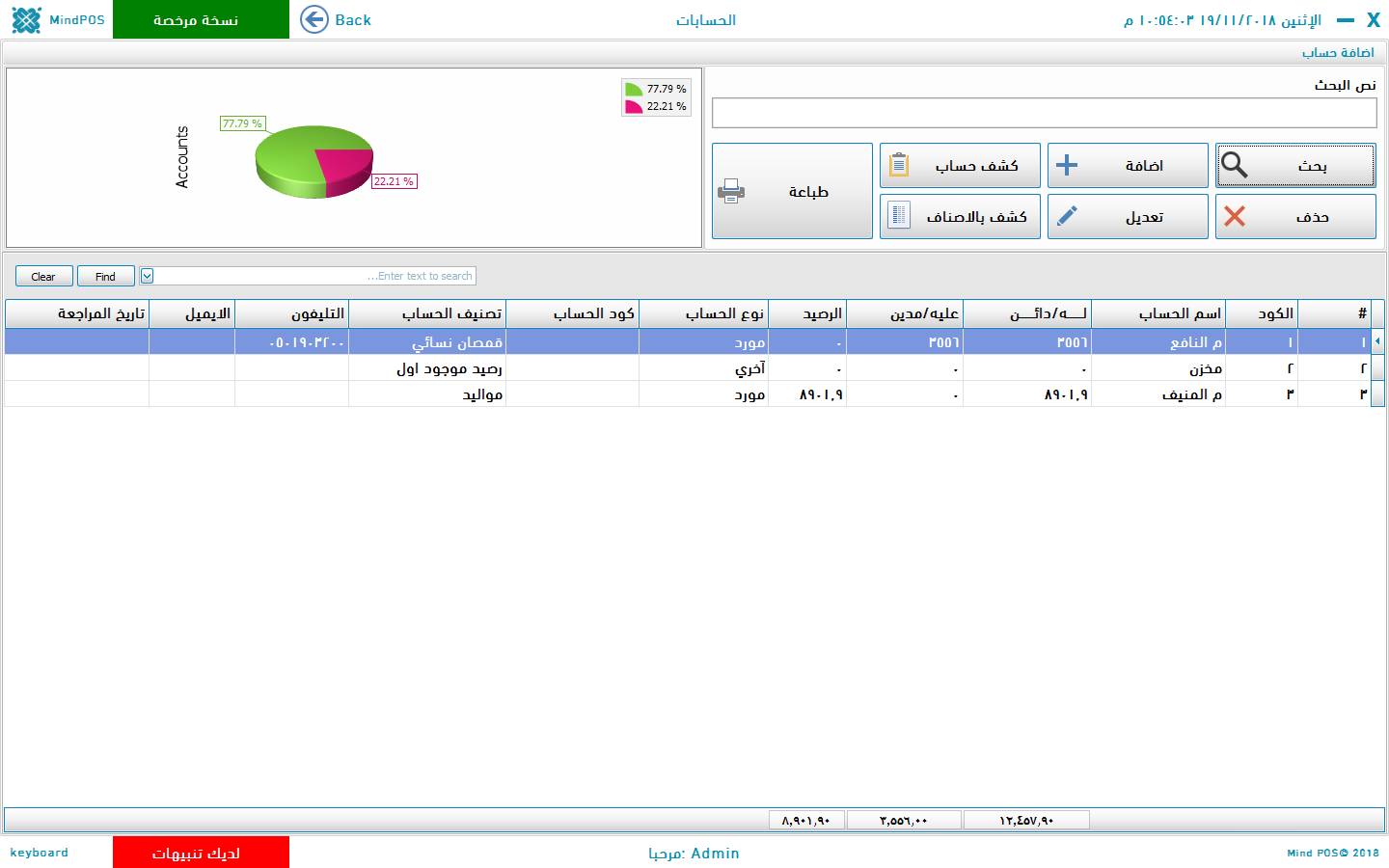Click the printer icon
Image resolution: width=1389 pixels, height=868 pixels.
coord(731,192)
